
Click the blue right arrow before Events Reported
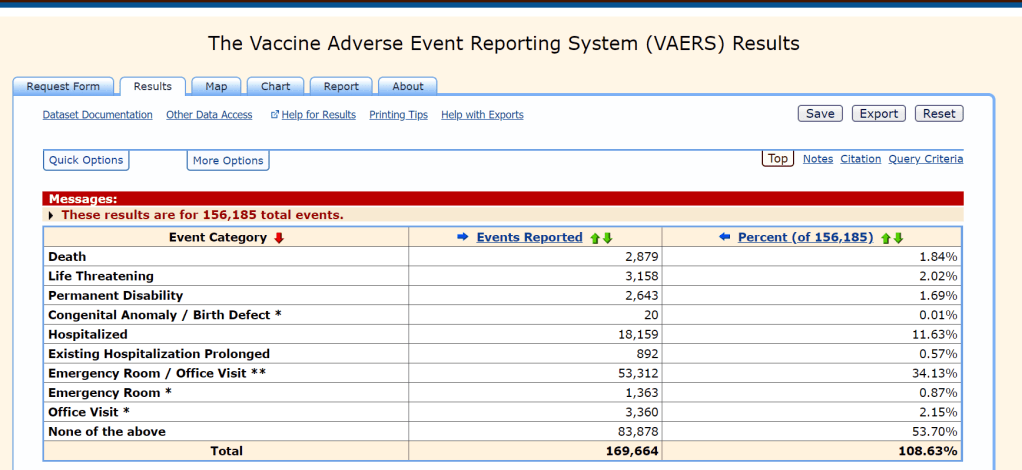[x=463, y=237]
